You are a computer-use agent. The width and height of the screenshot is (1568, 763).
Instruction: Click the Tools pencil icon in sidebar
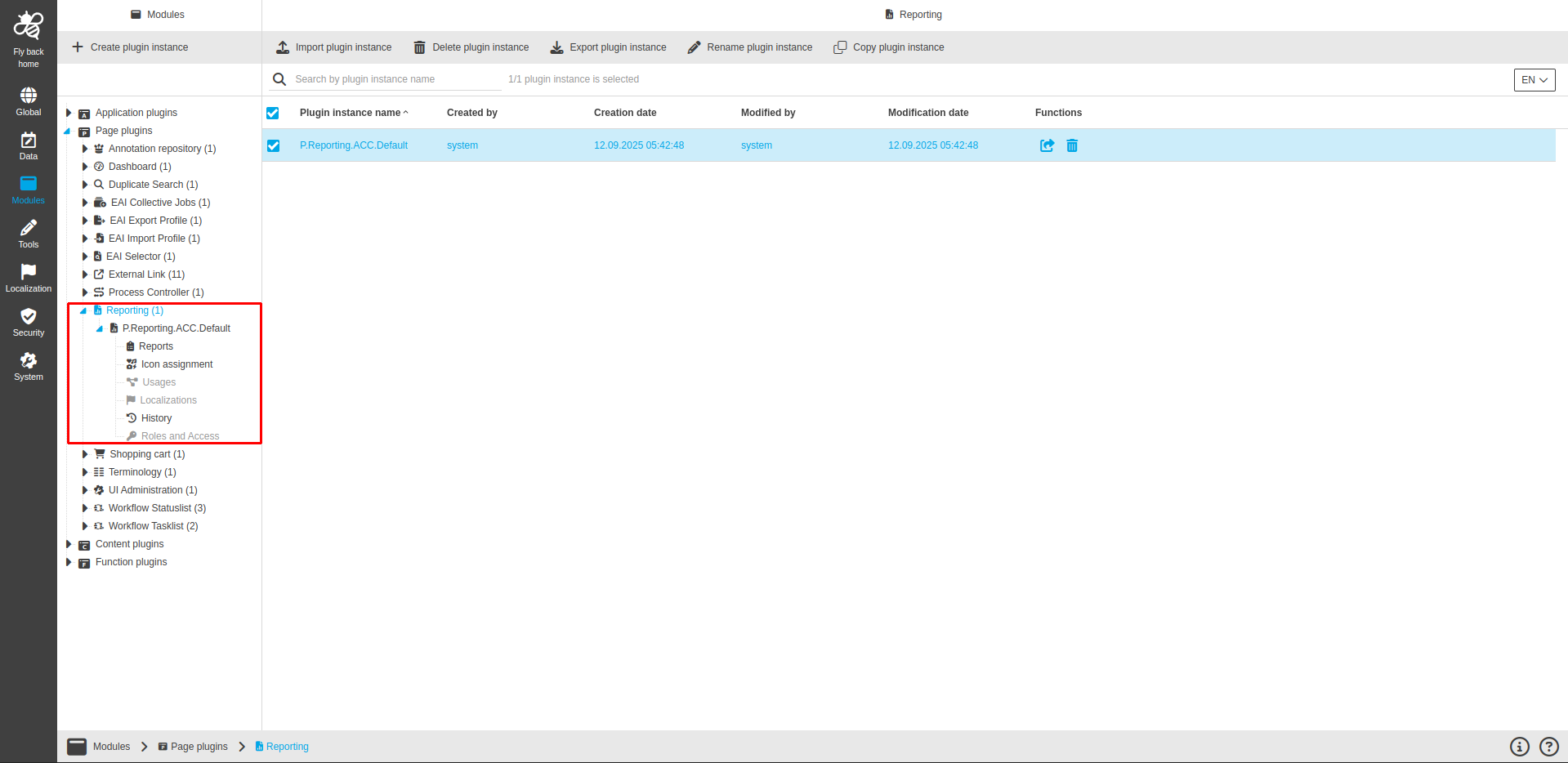tap(28, 233)
